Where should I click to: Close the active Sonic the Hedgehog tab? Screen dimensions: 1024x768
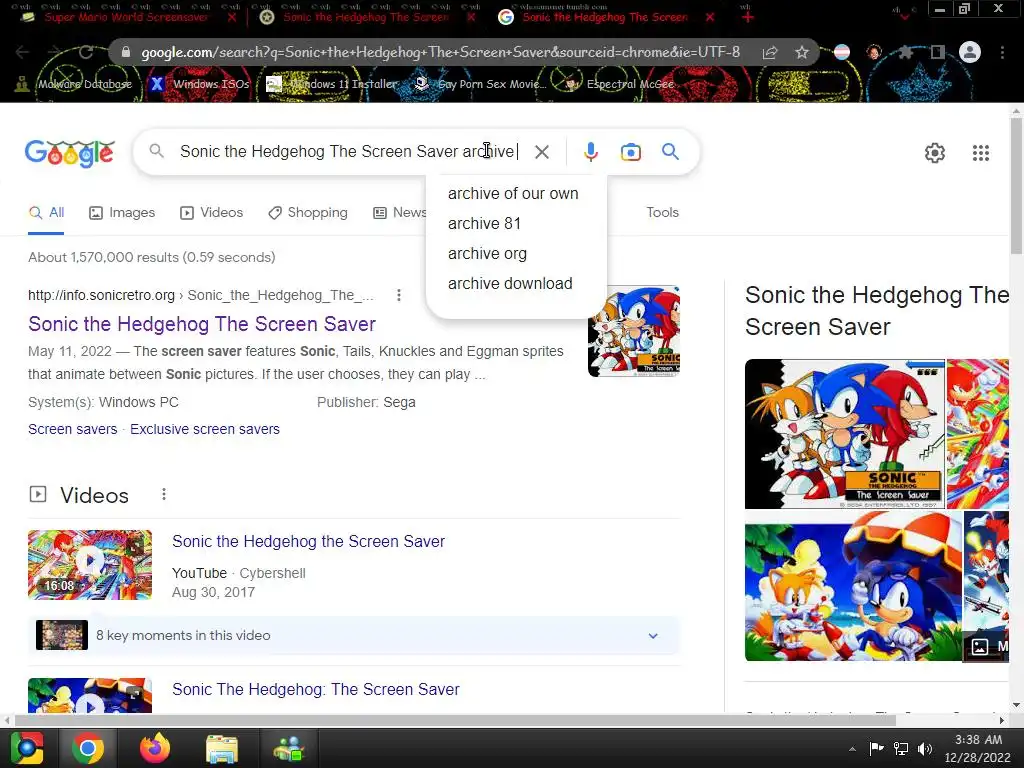coord(710,17)
